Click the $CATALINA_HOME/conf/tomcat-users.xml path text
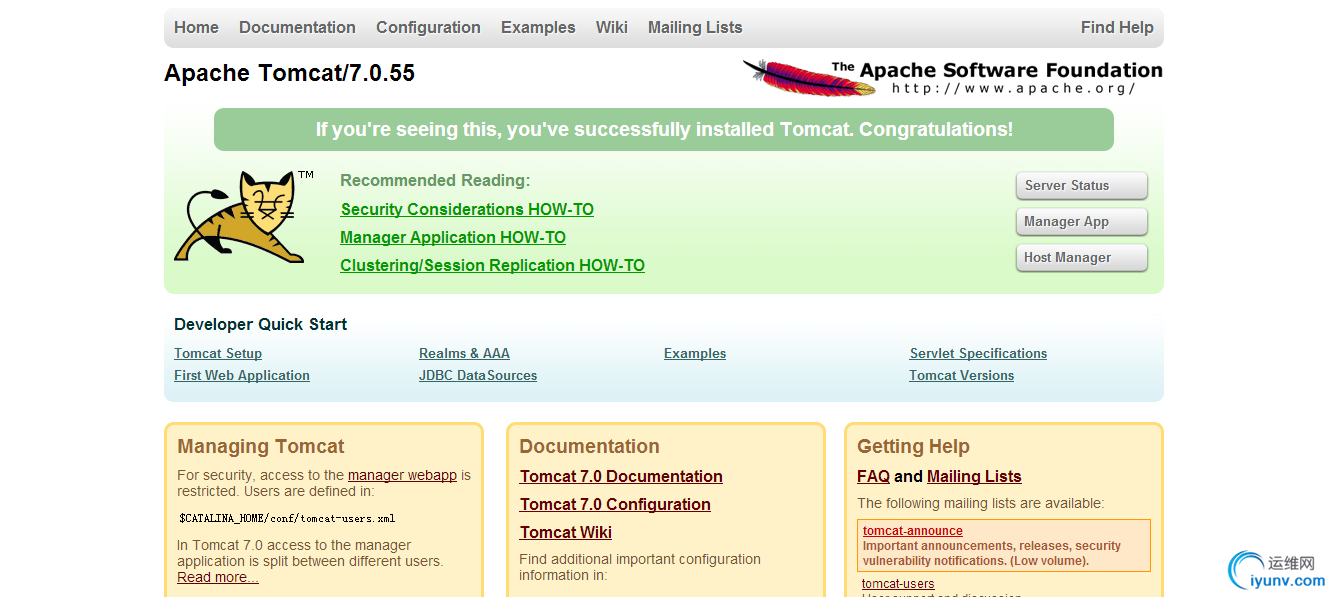 287,518
